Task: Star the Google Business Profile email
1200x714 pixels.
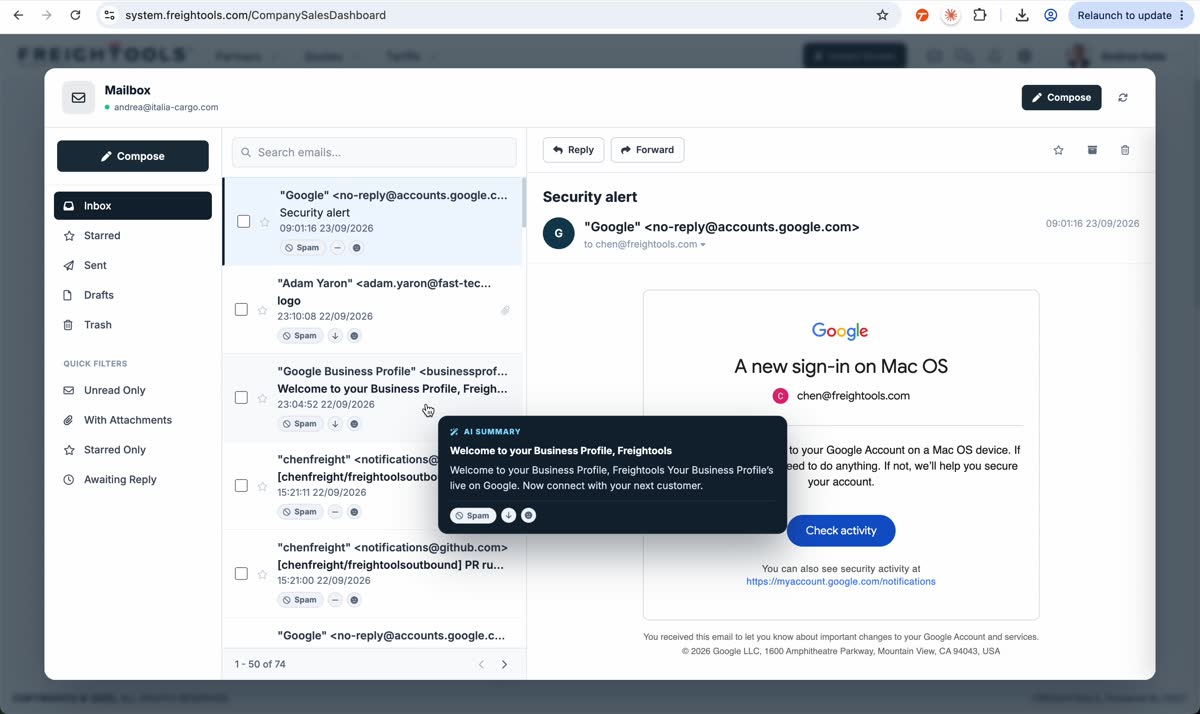Action: (262, 398)
